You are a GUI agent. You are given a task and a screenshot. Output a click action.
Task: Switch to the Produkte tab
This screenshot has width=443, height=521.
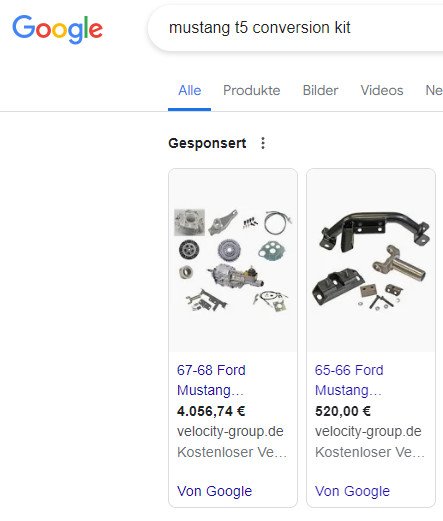coord(252,91)
